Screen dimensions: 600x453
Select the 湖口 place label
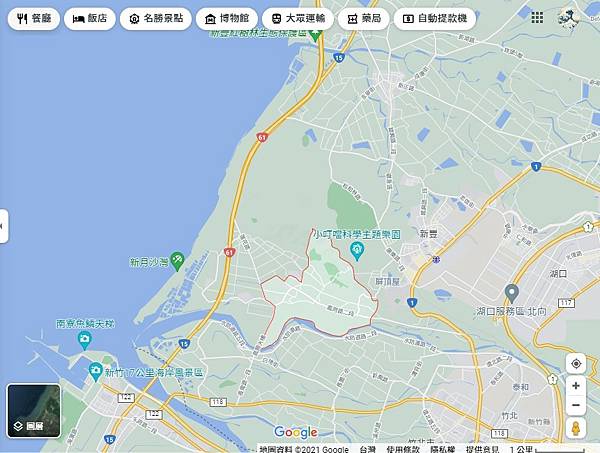point(558,274)
